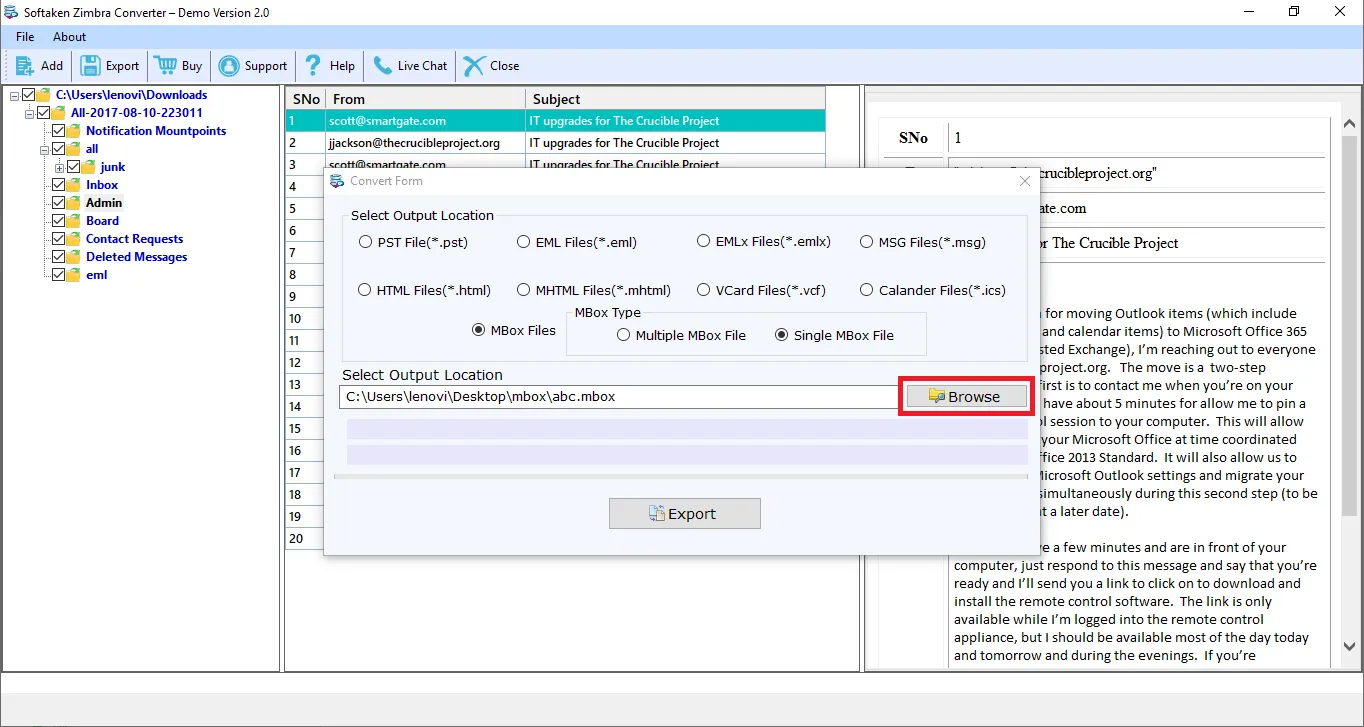Click the Notification Mountpoints folder icon
1364x727 pixels.
[74, 131]
